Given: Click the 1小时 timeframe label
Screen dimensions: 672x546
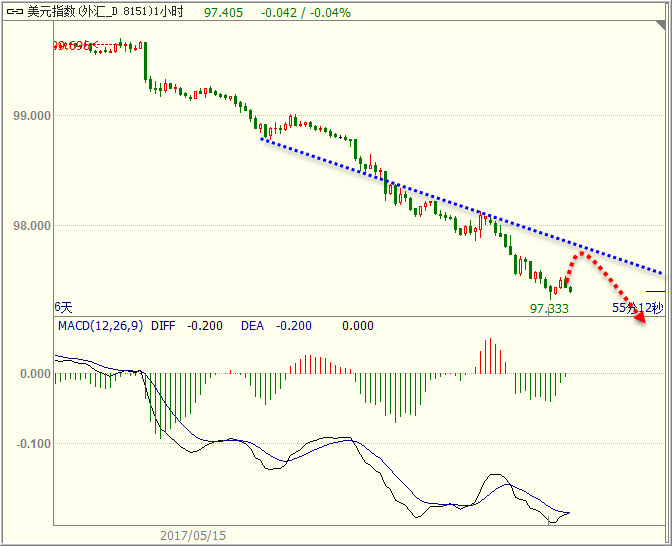Looking at the screenshot, I should pos(166,10).
